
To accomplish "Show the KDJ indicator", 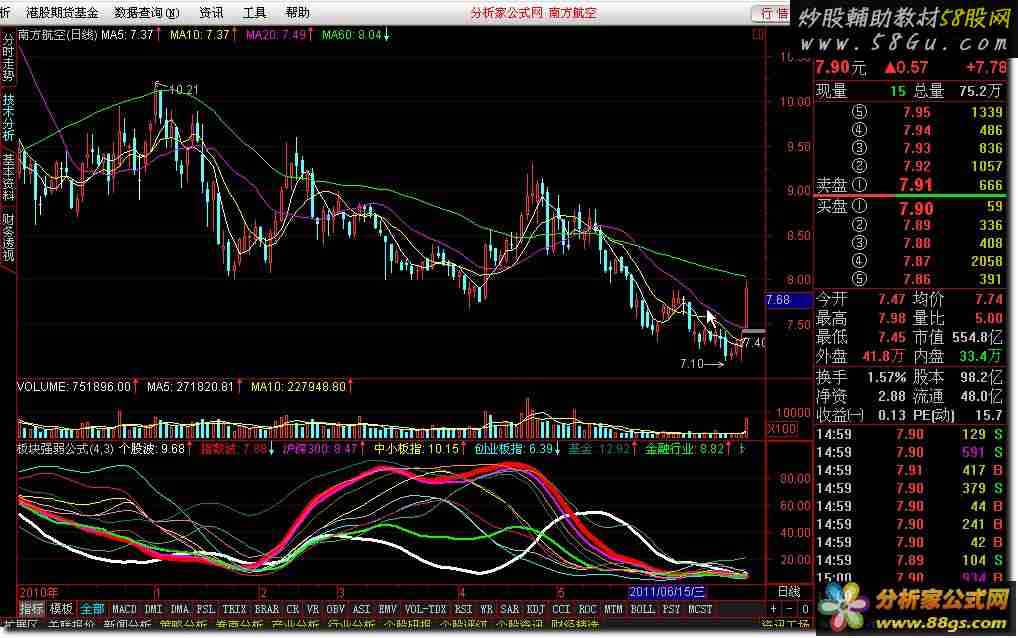I will coord(536,609).
